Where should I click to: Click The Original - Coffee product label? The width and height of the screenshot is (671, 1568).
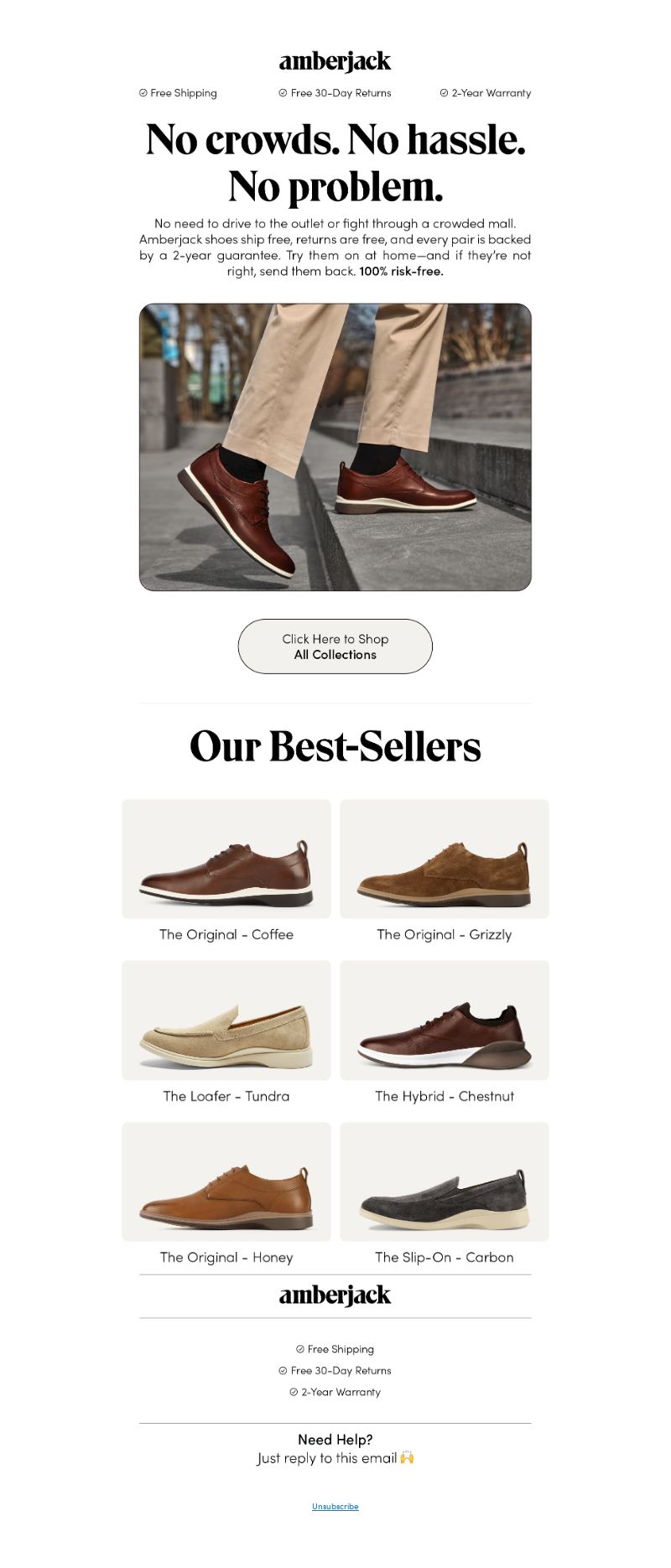(x=226, y=934)
